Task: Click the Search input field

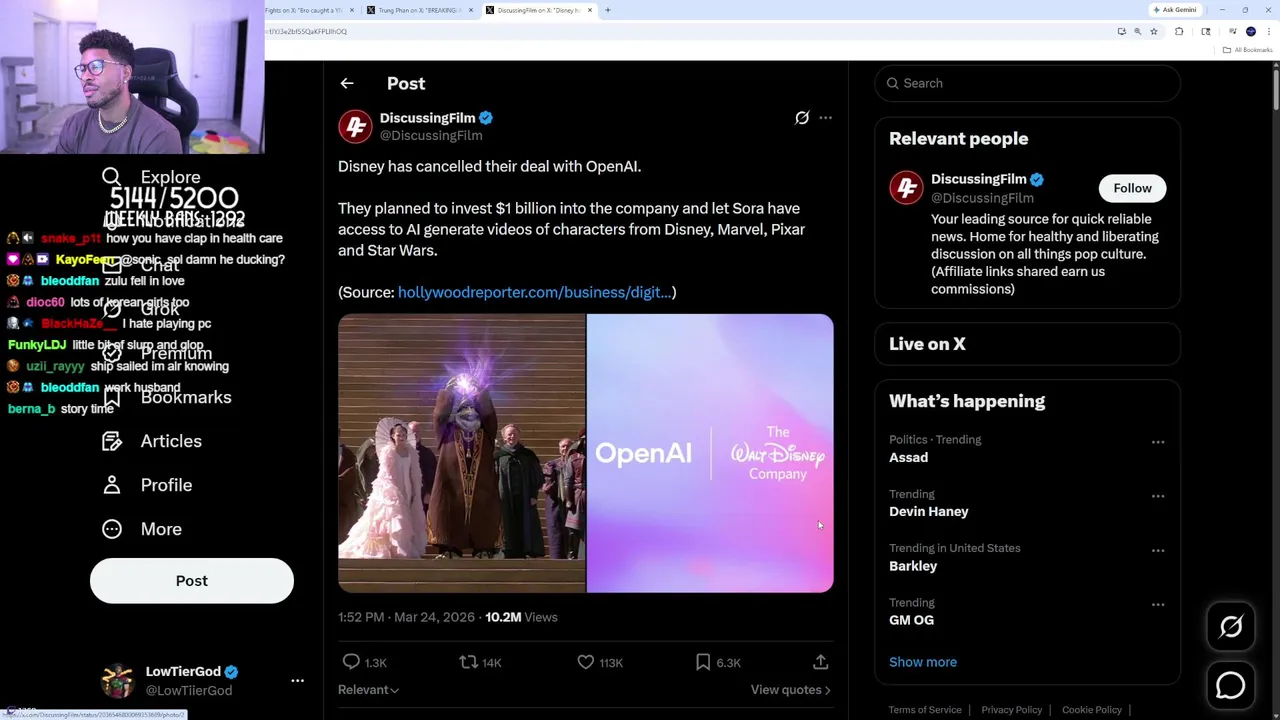Action: [1030, 83]
